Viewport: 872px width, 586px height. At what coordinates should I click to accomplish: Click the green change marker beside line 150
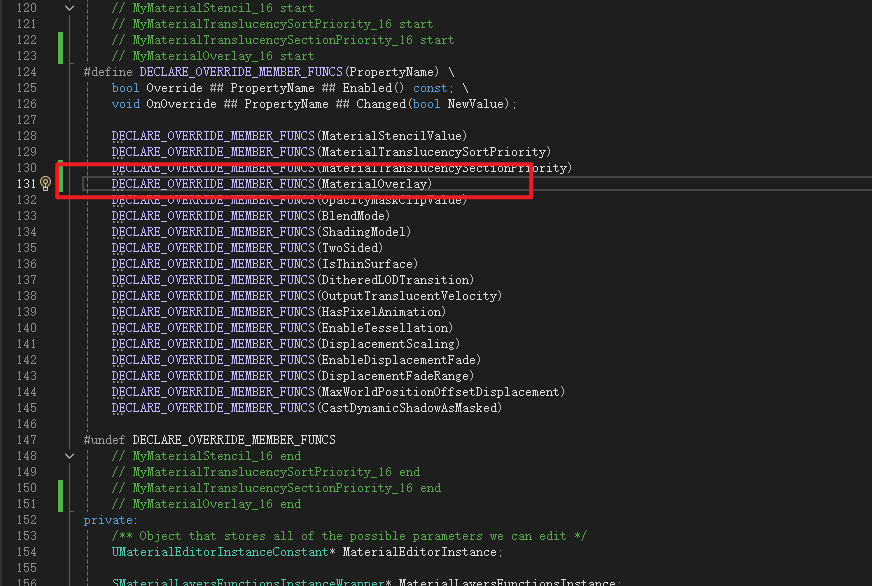tap(60, 488)
